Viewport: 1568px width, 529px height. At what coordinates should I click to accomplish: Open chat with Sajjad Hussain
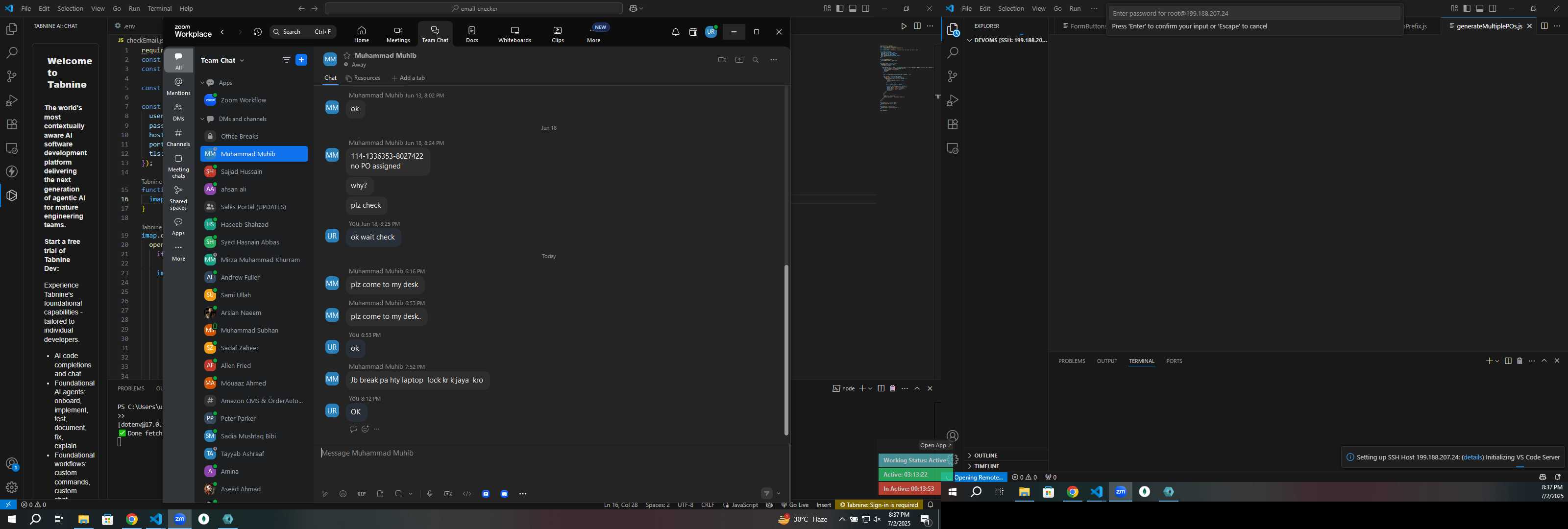point(254,171)
